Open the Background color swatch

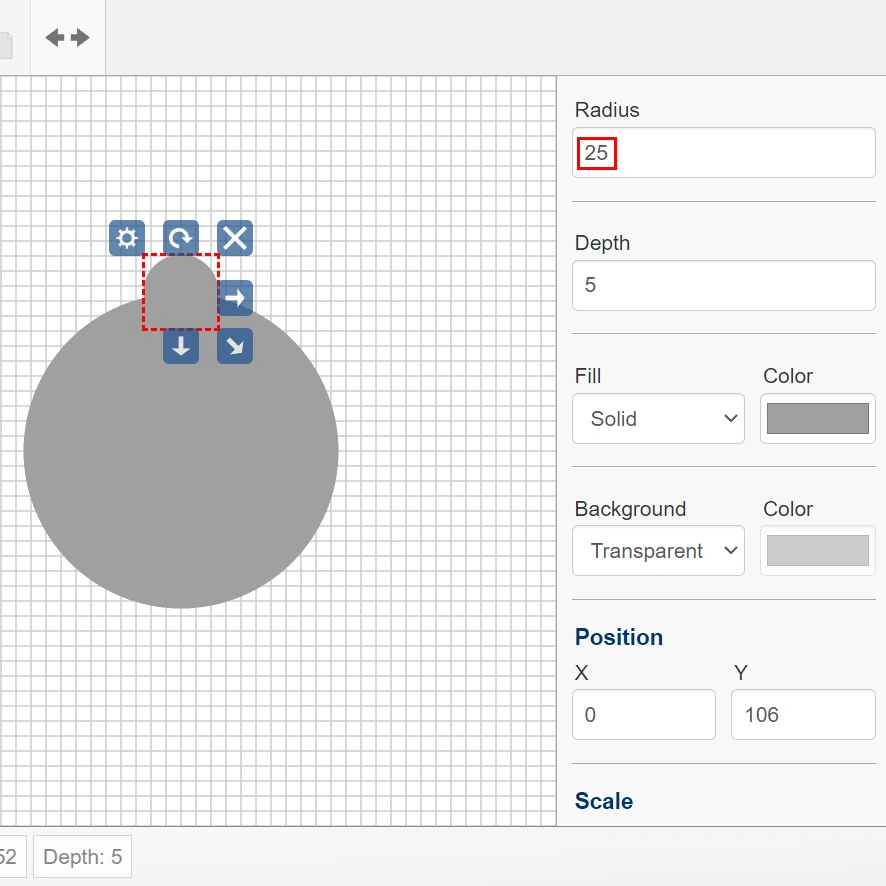point(817,551)
